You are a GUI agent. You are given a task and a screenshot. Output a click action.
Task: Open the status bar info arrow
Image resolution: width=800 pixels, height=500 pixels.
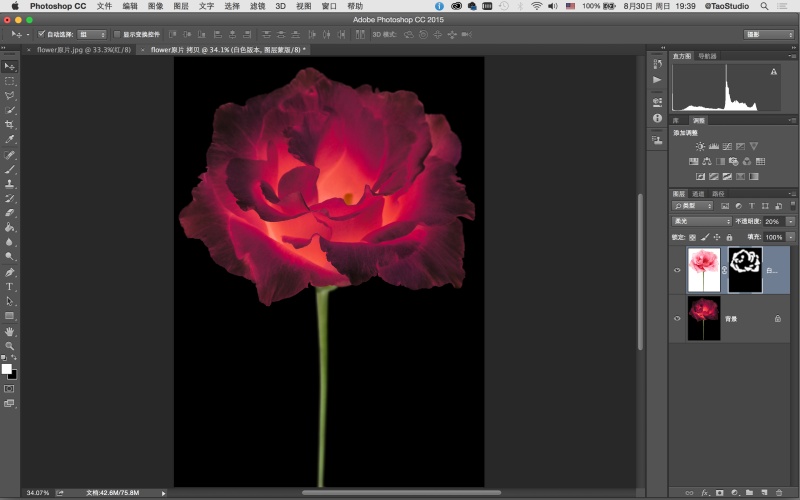coord(163,493)
